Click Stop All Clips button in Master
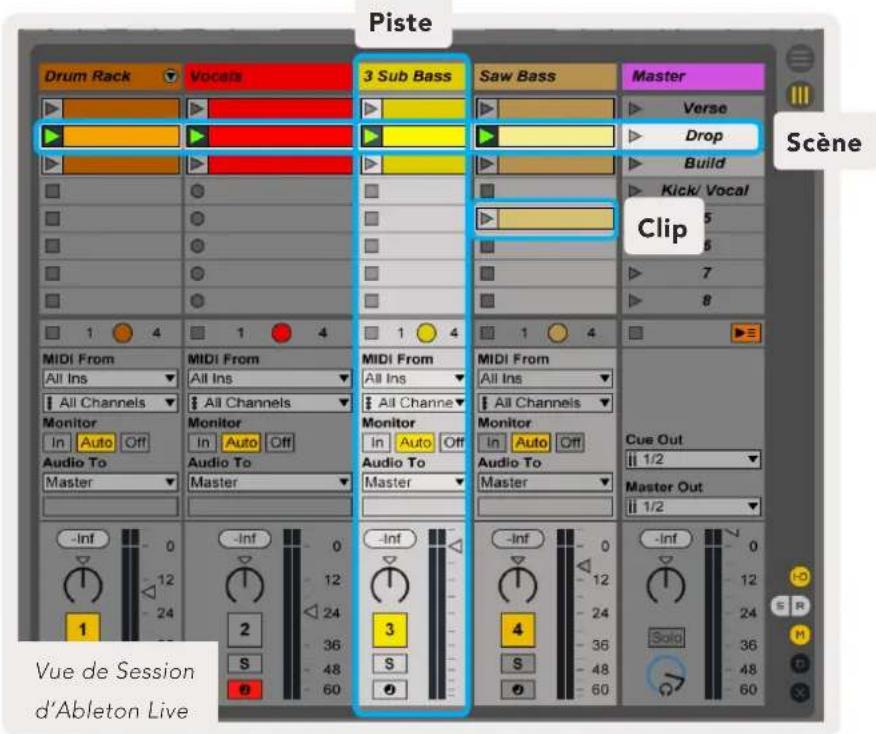 tap(635, 333)
